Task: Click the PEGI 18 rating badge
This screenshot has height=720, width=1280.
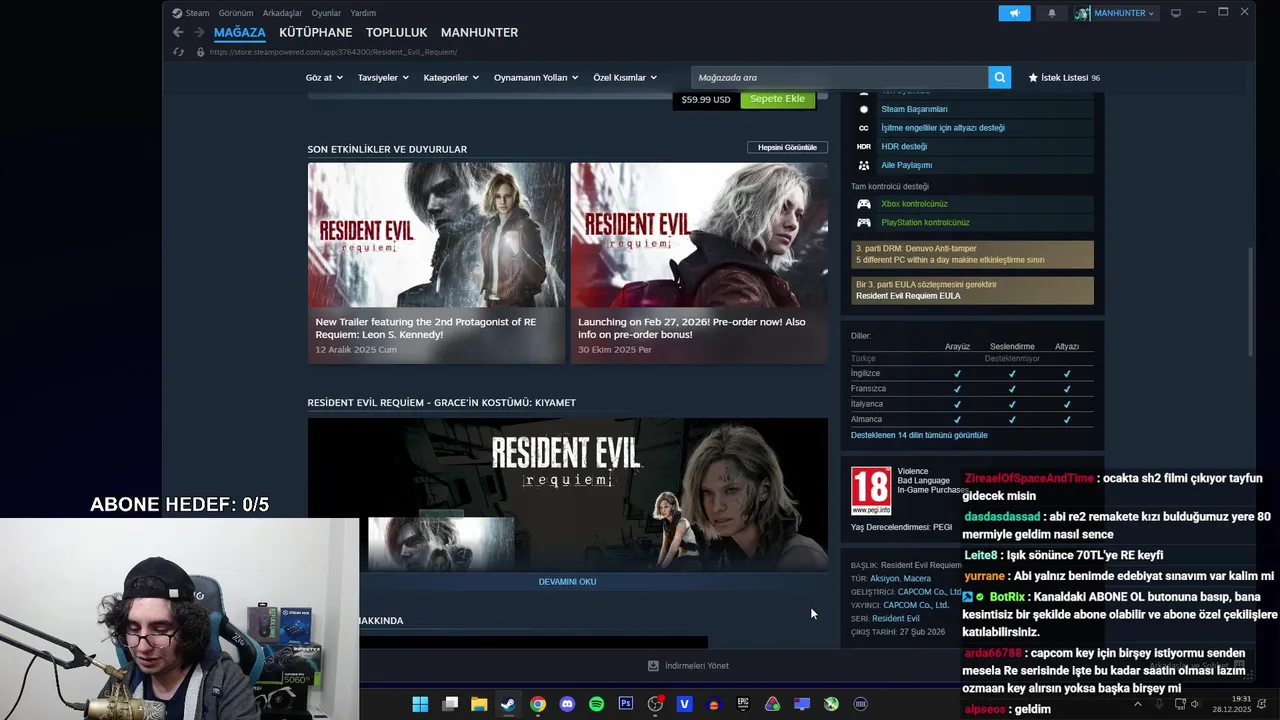Action: (871, 492)
